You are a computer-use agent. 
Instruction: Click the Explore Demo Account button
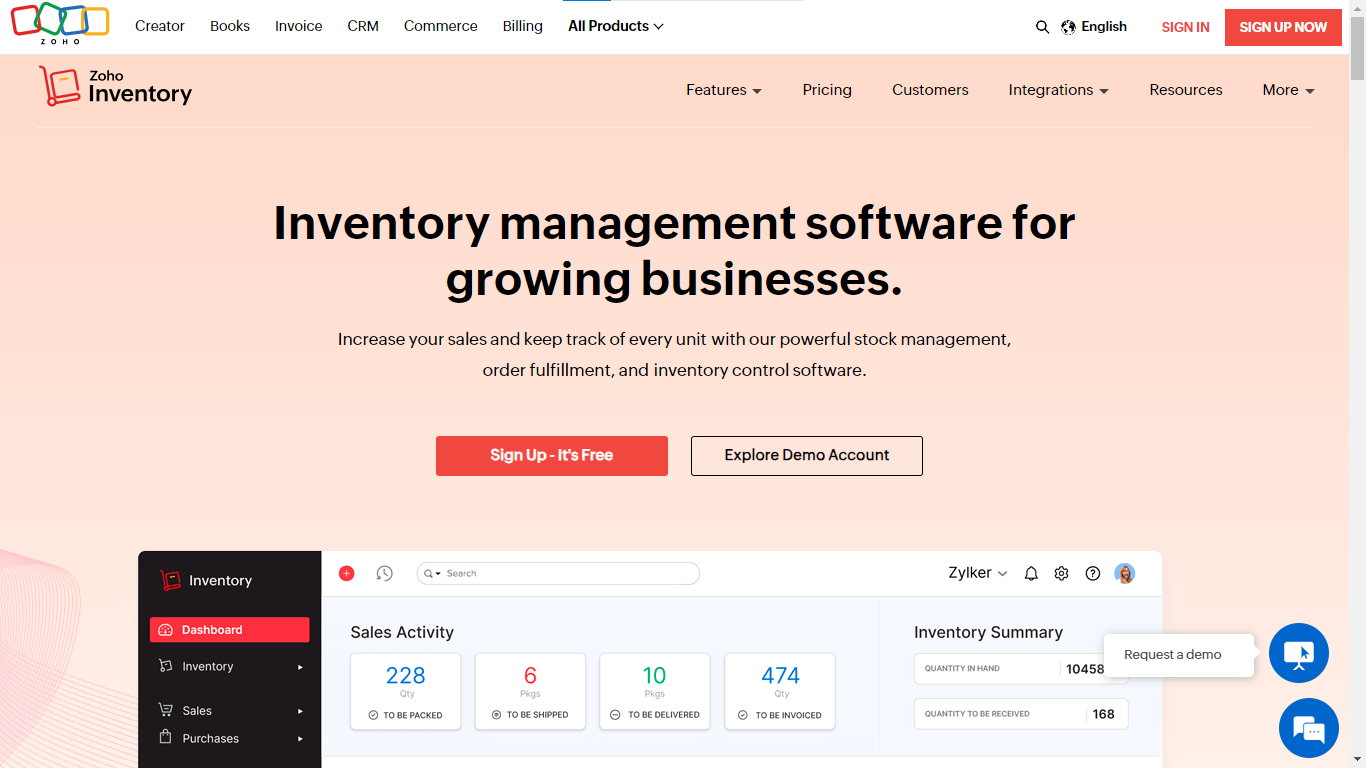point(806,455)
